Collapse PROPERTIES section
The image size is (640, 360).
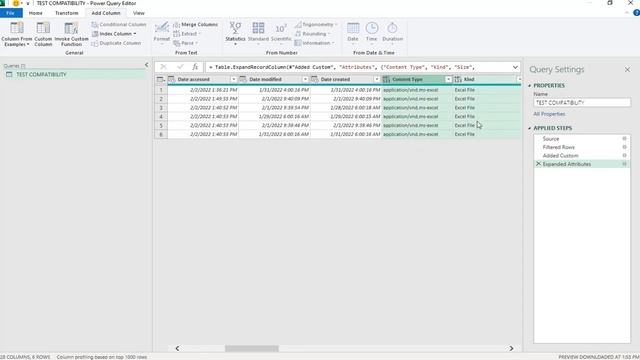[x=530, y=86]
